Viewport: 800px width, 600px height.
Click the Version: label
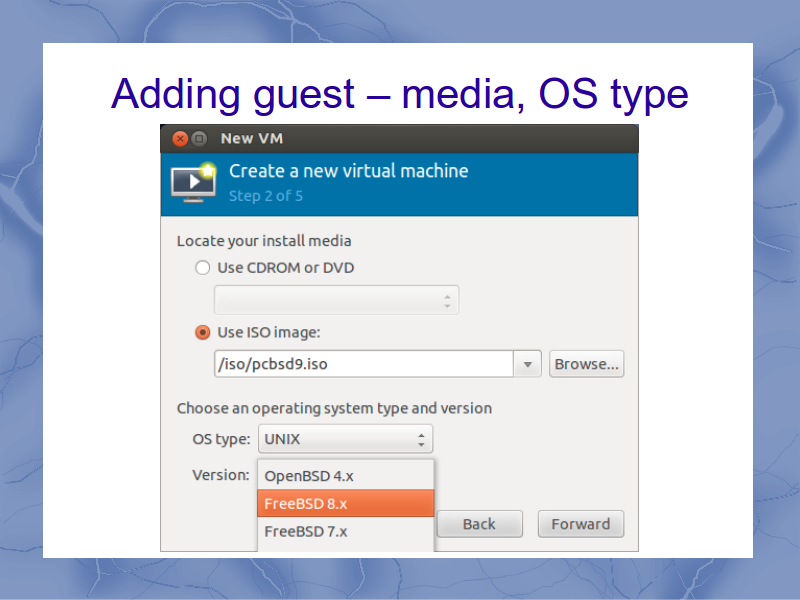221,475
